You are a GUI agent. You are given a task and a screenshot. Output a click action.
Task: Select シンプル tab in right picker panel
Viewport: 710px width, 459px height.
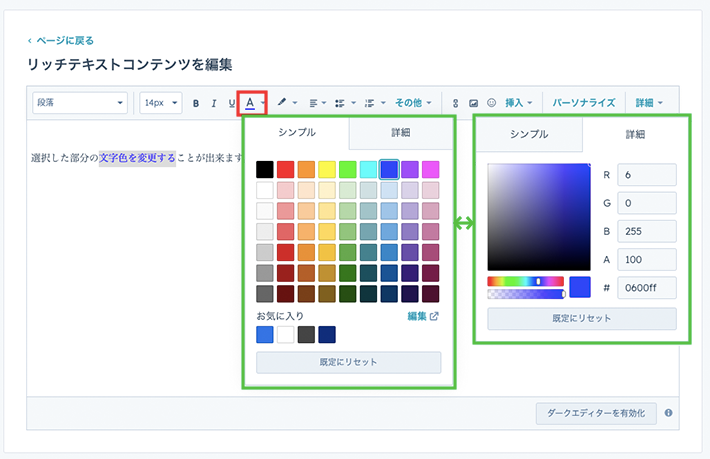pos(529,134)
